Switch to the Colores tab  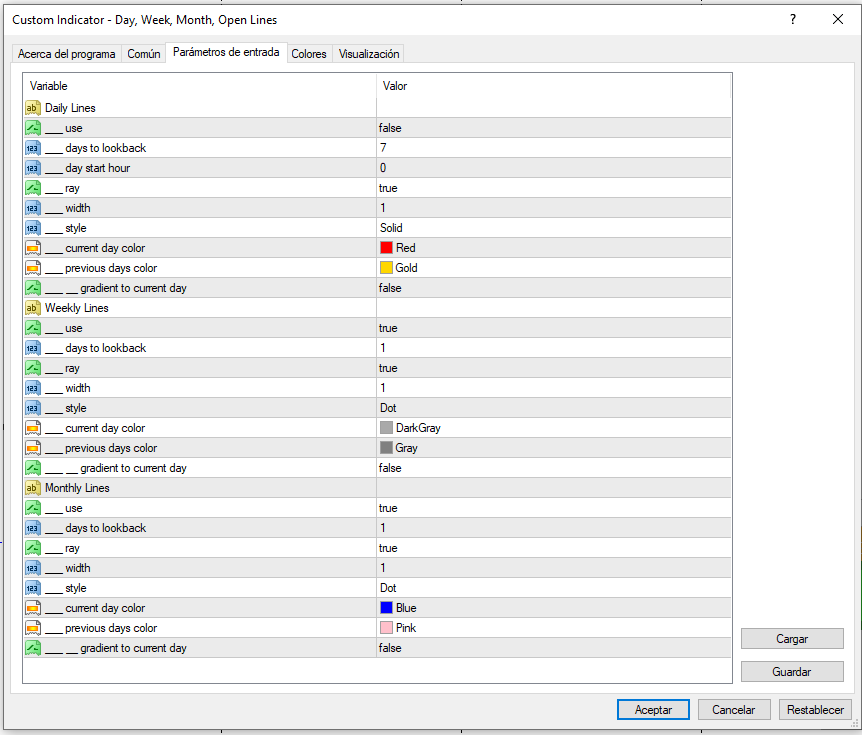point(309,54)
